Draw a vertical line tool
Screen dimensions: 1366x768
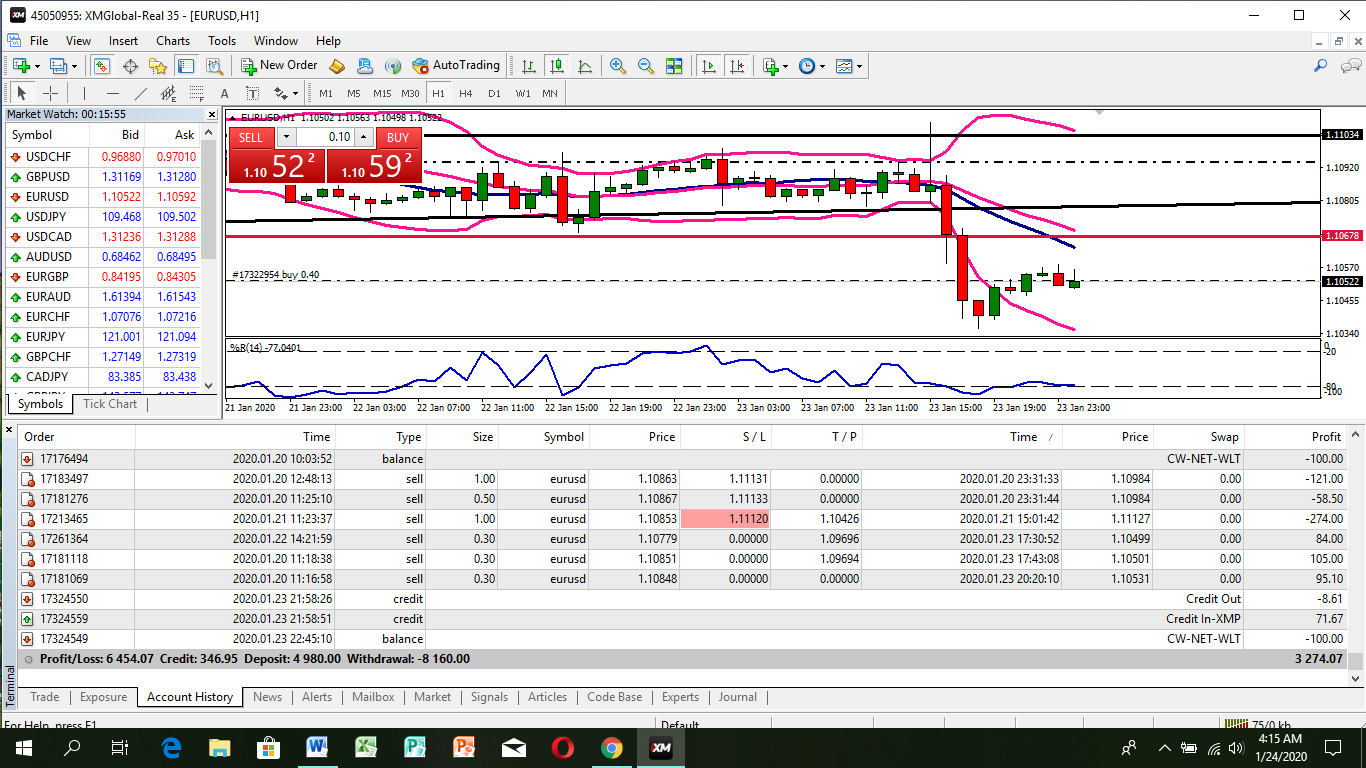[x=84, y=93]
